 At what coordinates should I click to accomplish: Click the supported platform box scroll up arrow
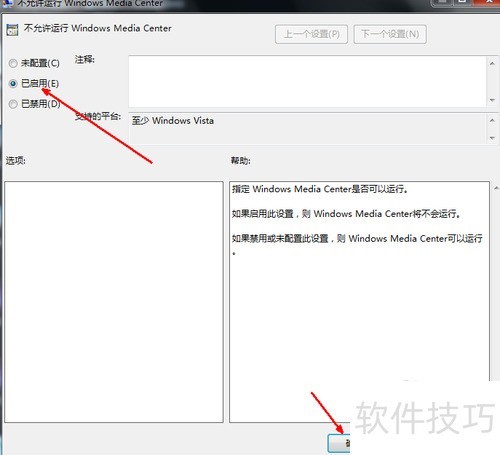(x=492, y=120)
